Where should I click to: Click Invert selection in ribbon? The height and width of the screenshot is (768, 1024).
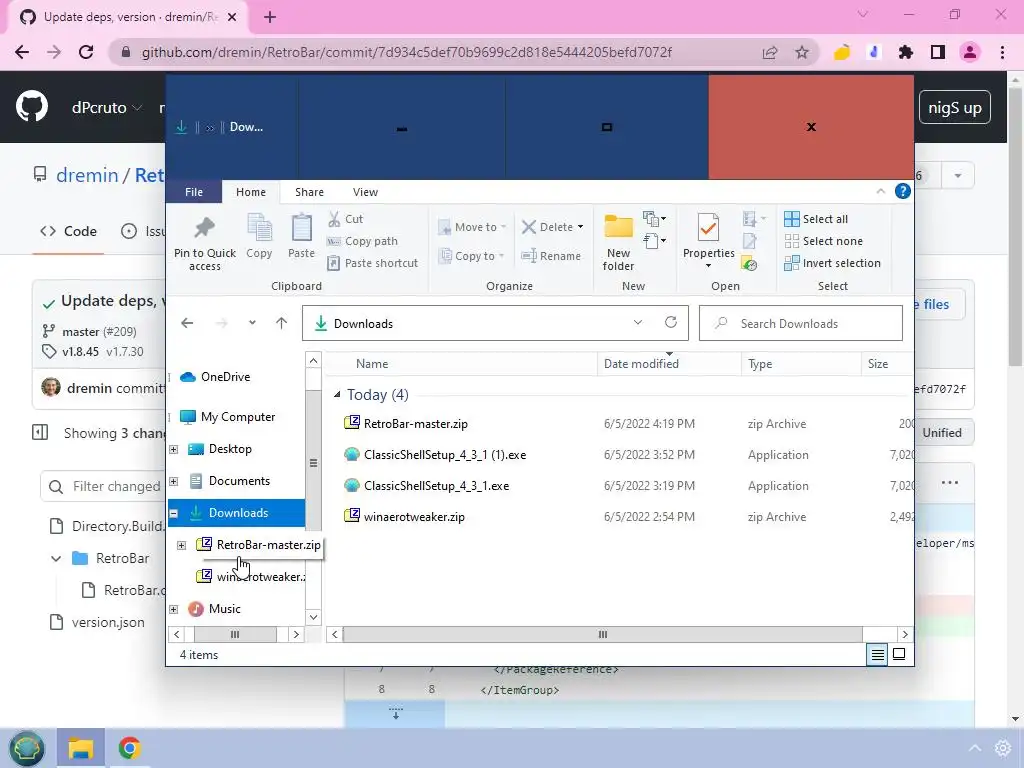click(833, 263)
